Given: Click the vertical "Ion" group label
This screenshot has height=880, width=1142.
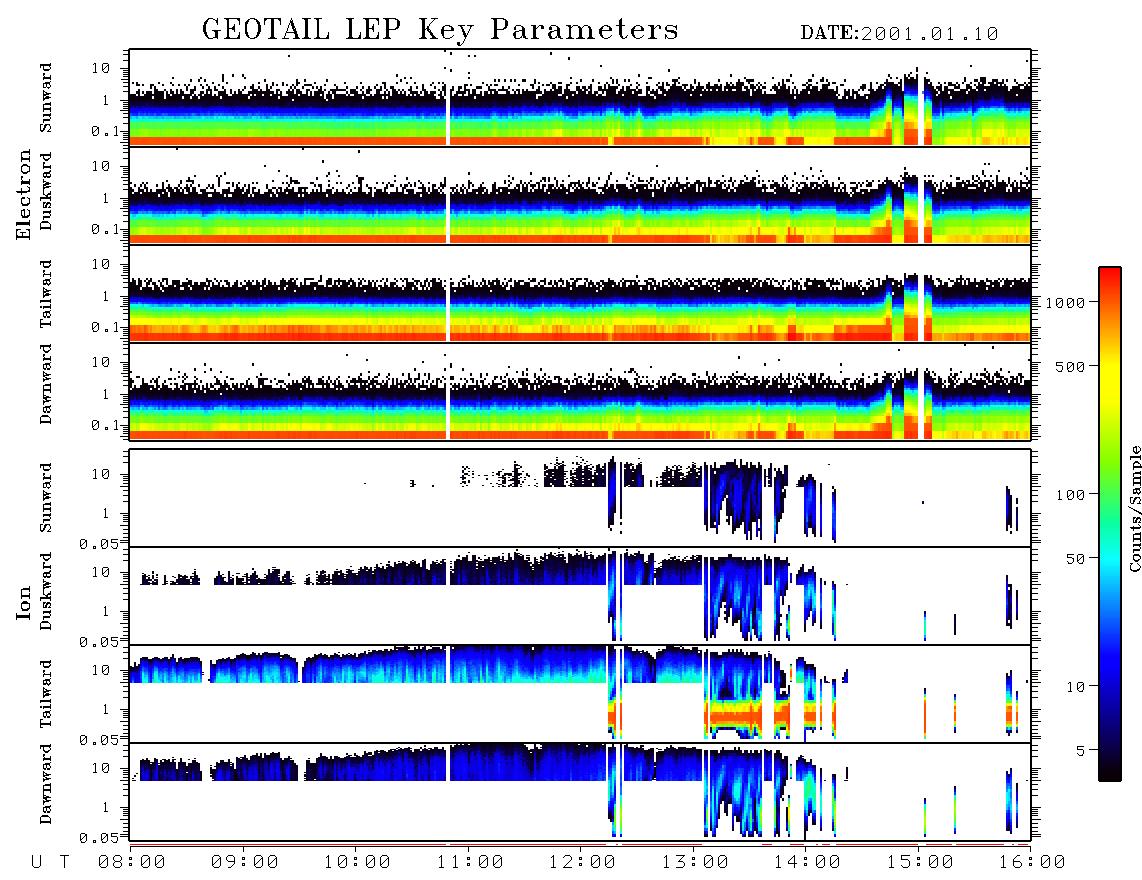Looking at the screenshot, I should pyautogui.click(x=23, y=602).
